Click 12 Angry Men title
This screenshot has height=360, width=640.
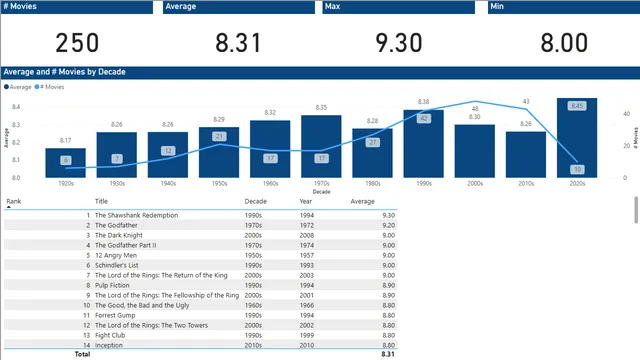[x=116, y=255]
